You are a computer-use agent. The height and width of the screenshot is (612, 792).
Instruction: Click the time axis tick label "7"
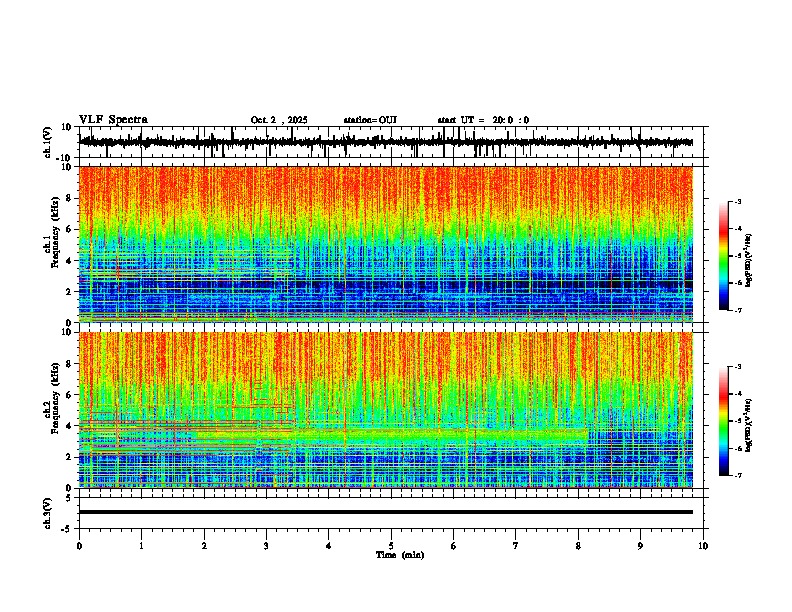point(516,546)
